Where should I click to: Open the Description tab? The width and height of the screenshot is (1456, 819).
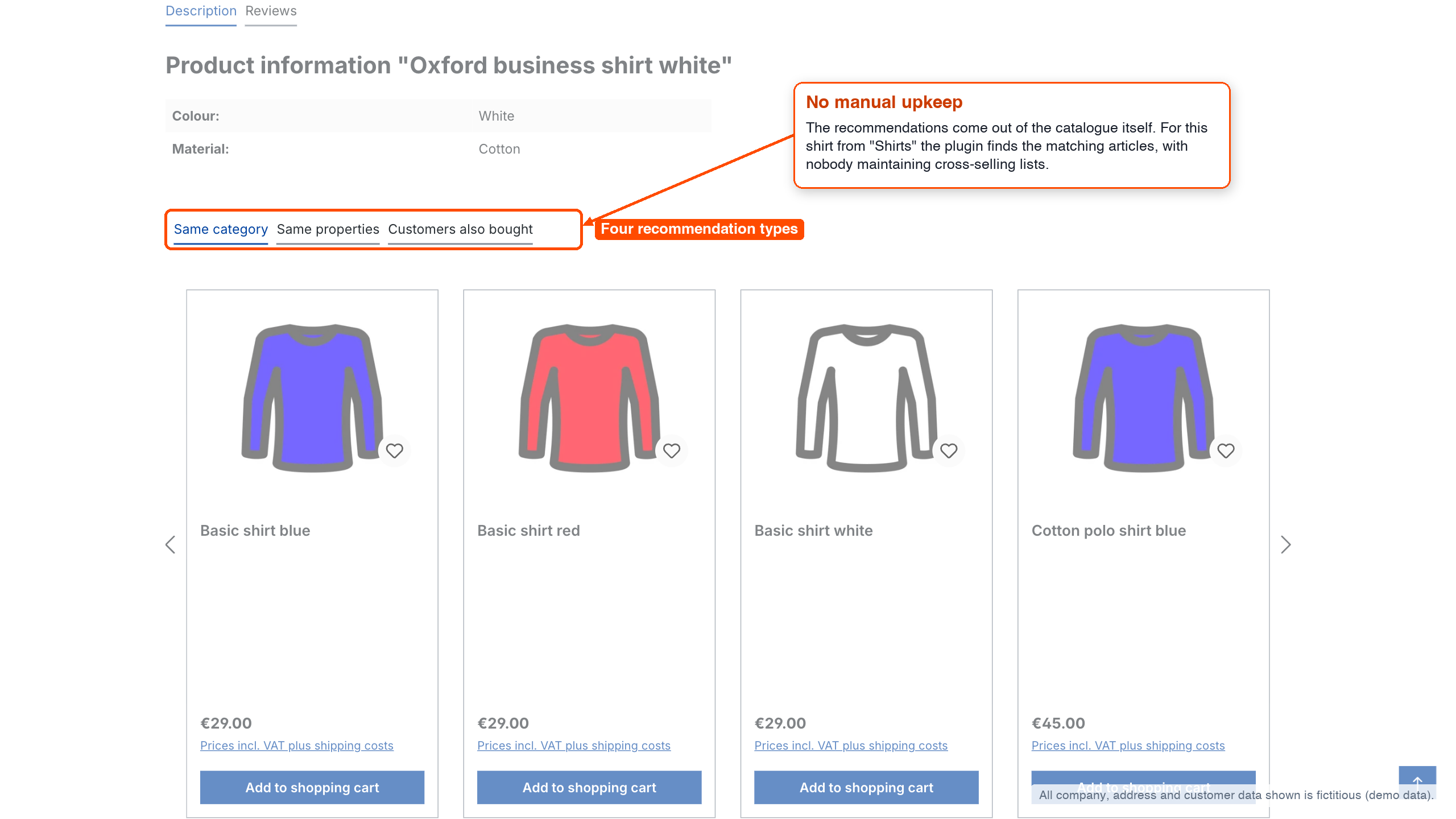[x=201, y=11]
